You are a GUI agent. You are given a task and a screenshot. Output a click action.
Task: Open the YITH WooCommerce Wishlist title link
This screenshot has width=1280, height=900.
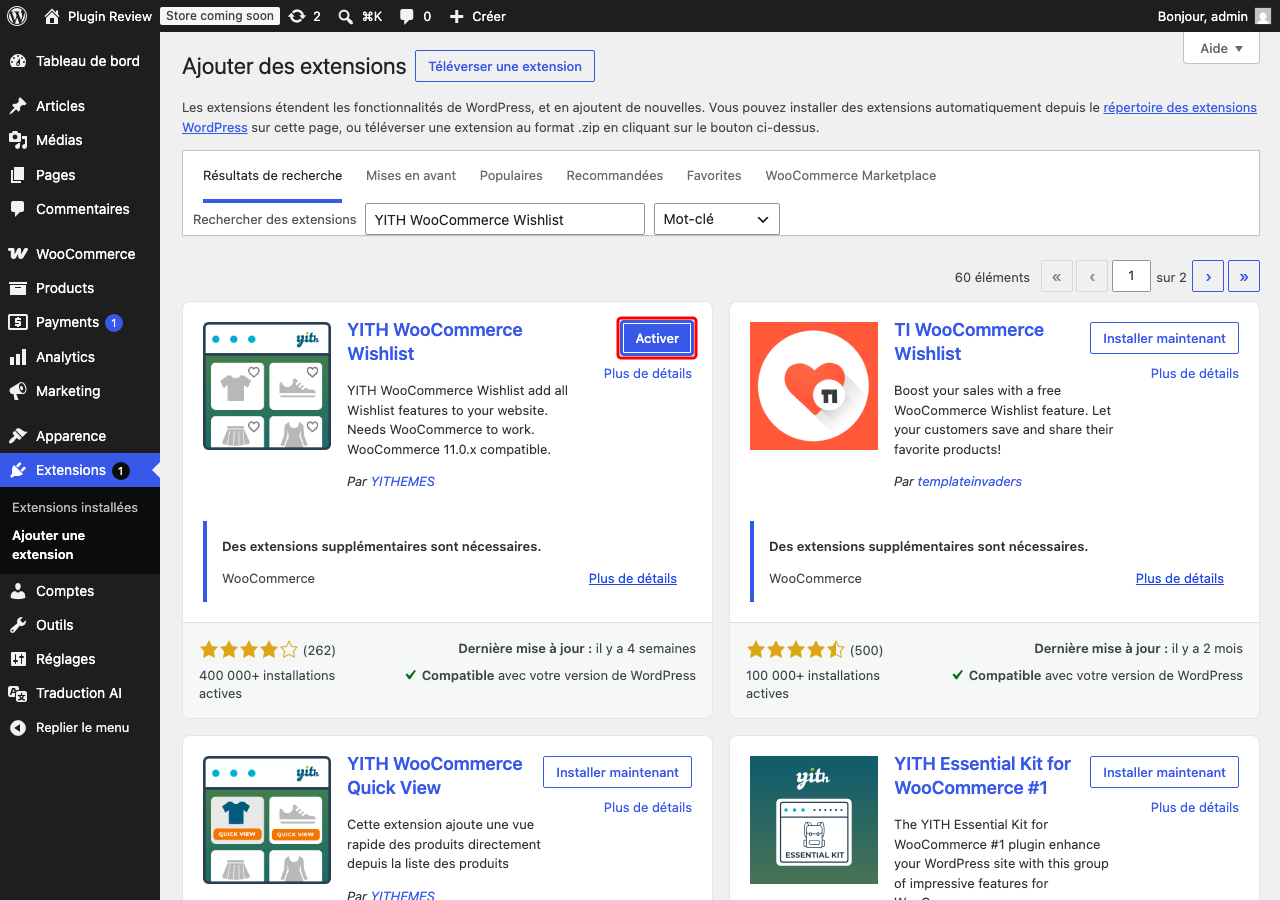435,342
